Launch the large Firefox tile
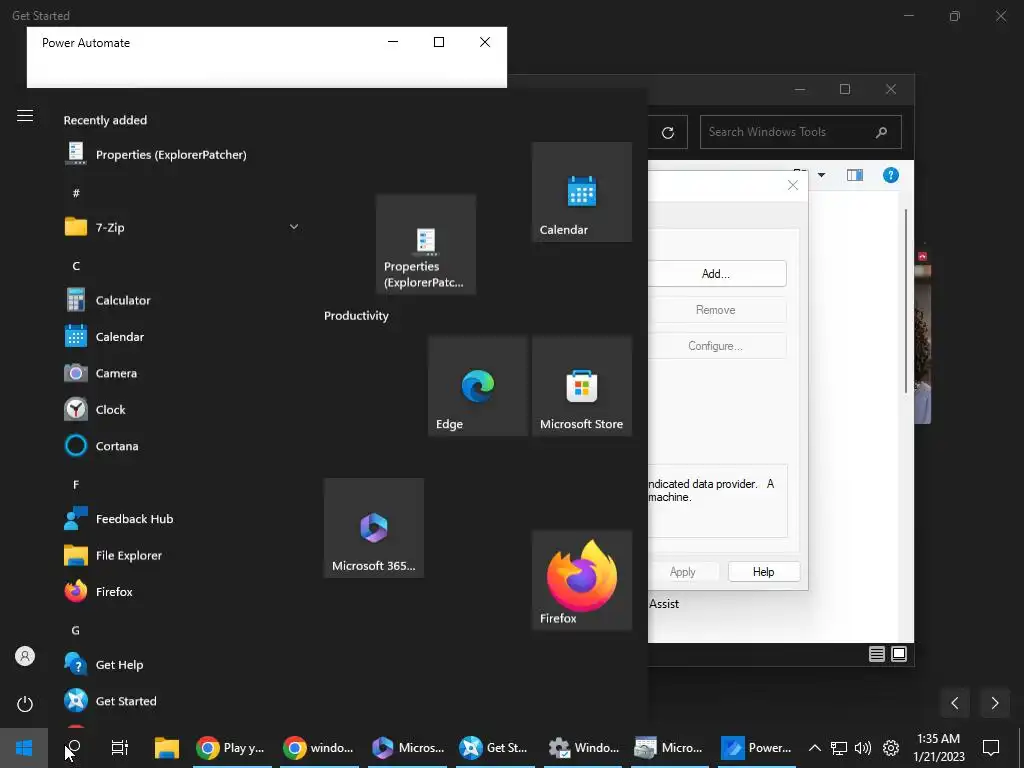Viewport: 1024px width, 768px height. coord(582,580)
